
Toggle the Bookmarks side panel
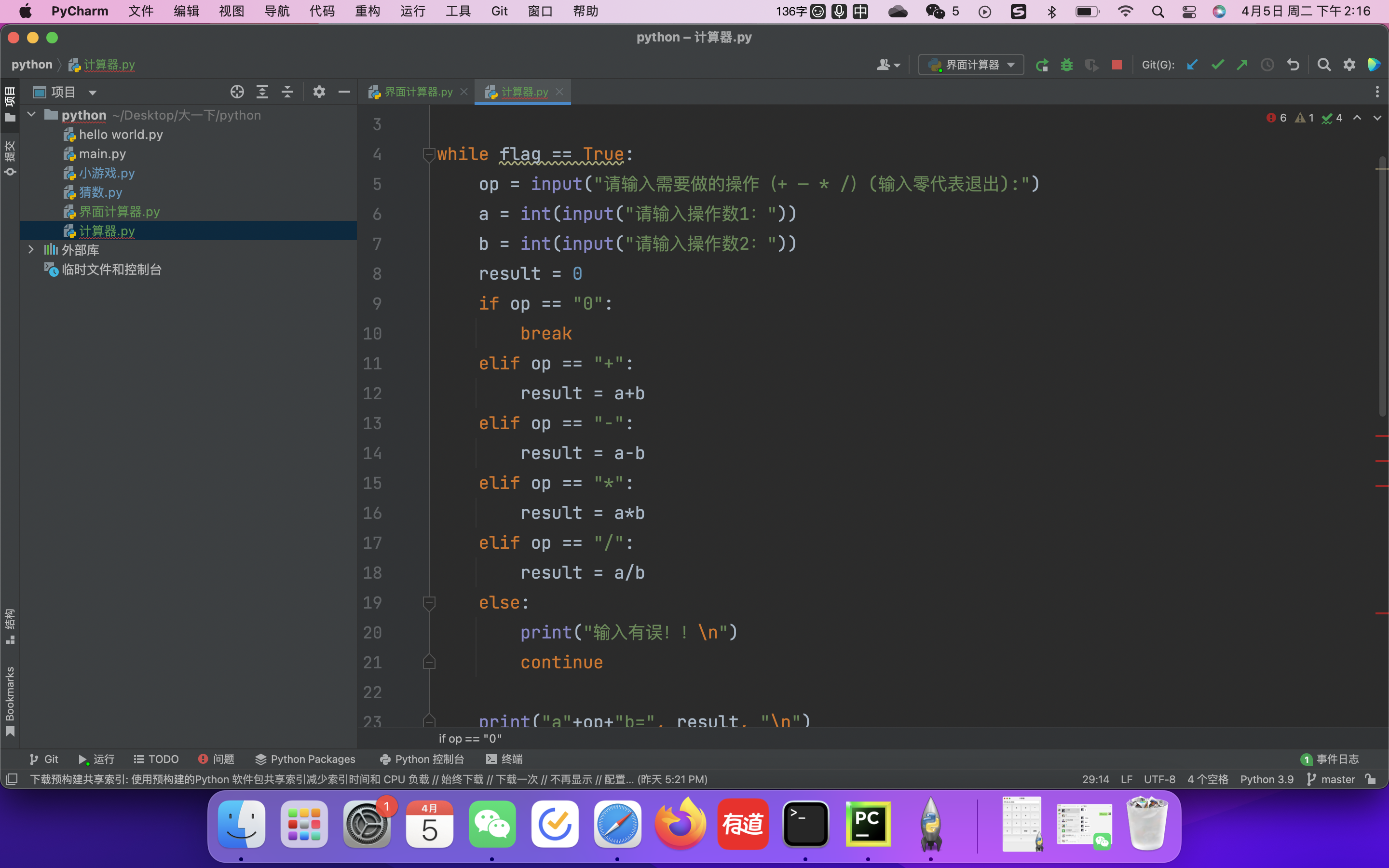pos(10,700)
